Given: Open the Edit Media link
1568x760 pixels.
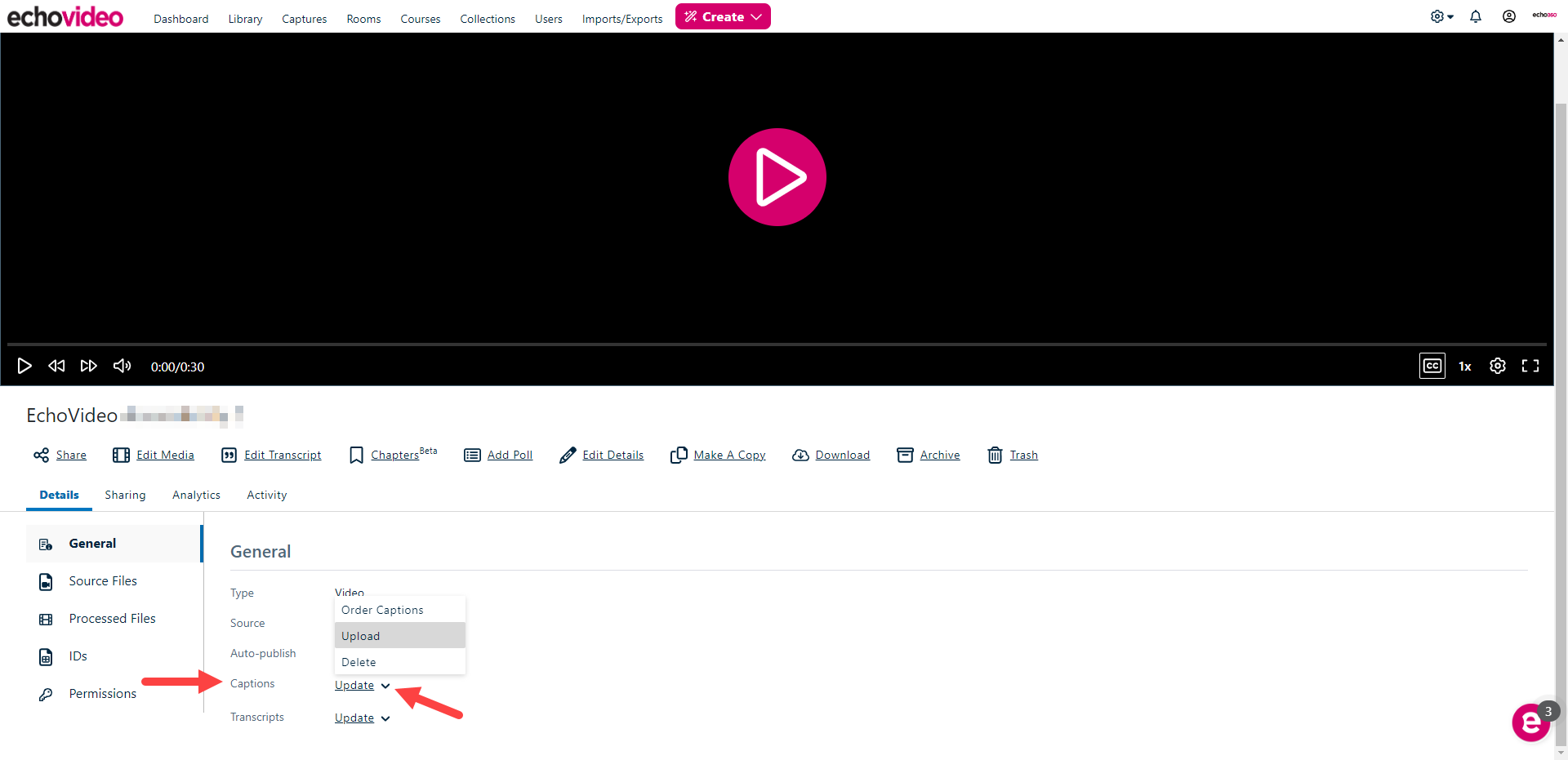Looking at the screenshot, I should pyautogui.click(x=165, y=455).
